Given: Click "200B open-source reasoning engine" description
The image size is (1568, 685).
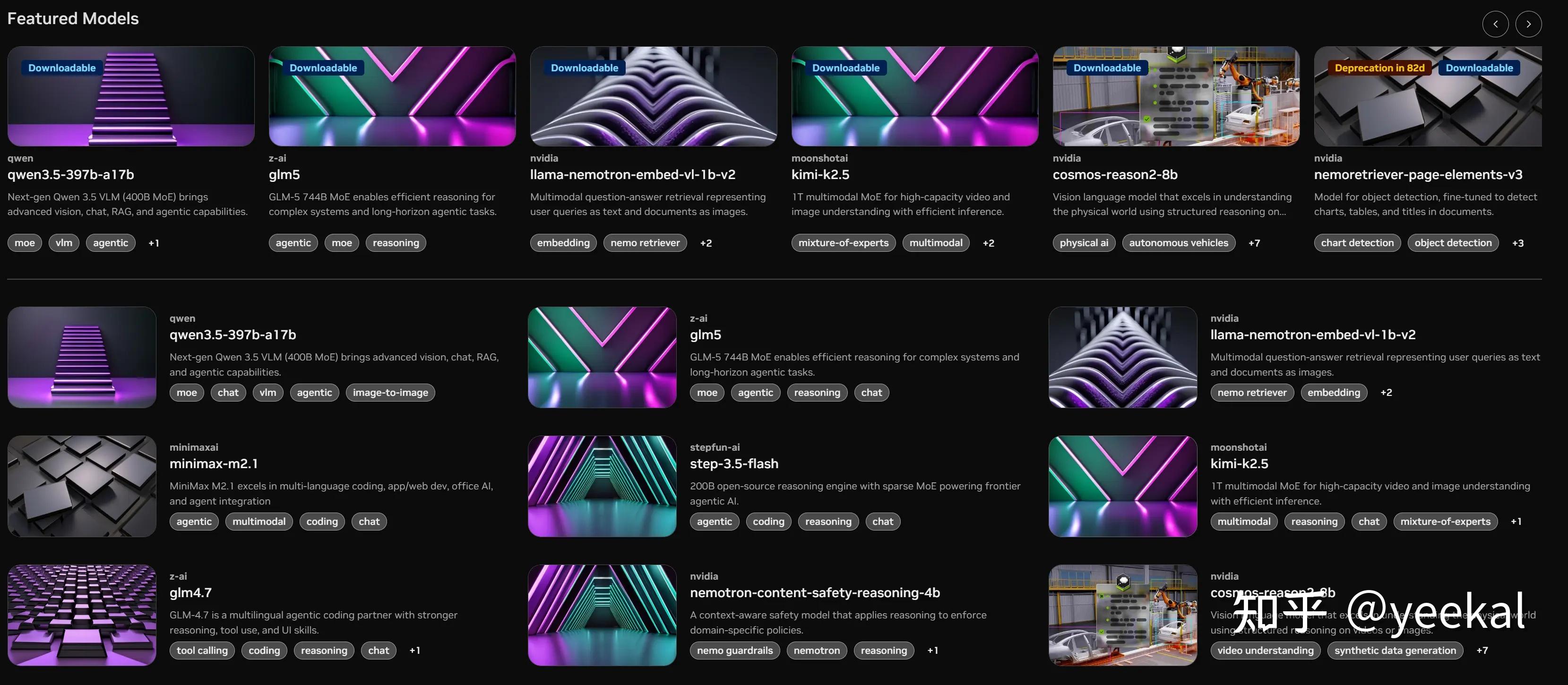Looking at the screenshot, I should (855, 493).
